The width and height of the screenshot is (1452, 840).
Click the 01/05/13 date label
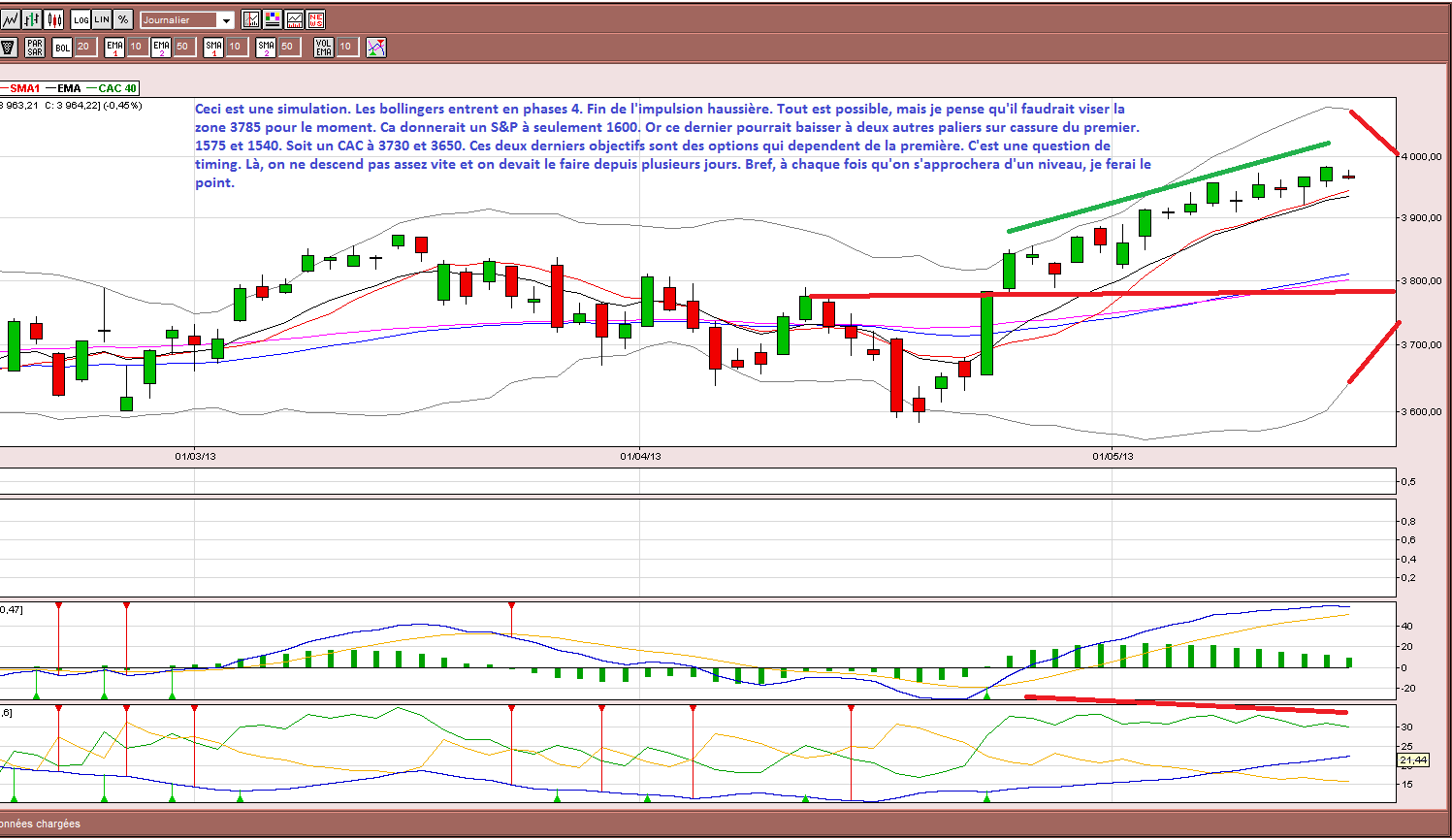pos(1113,456)
